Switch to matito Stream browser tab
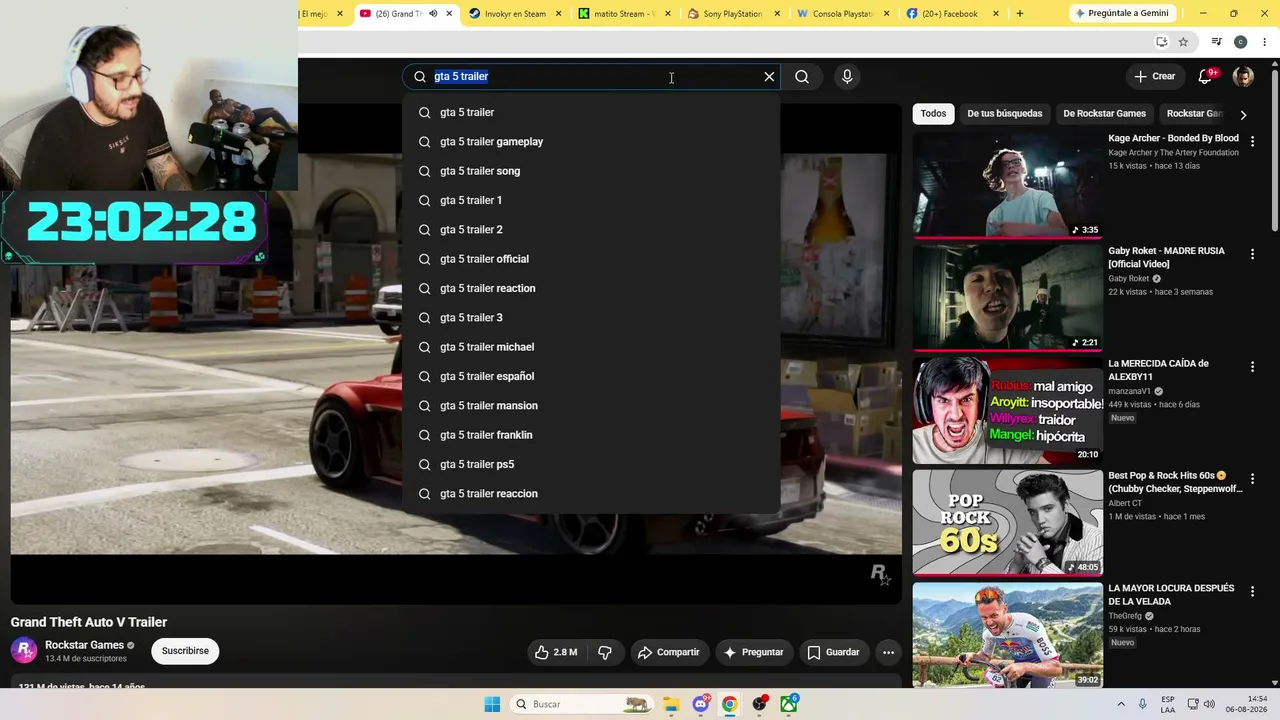 (x=624, y=14)
